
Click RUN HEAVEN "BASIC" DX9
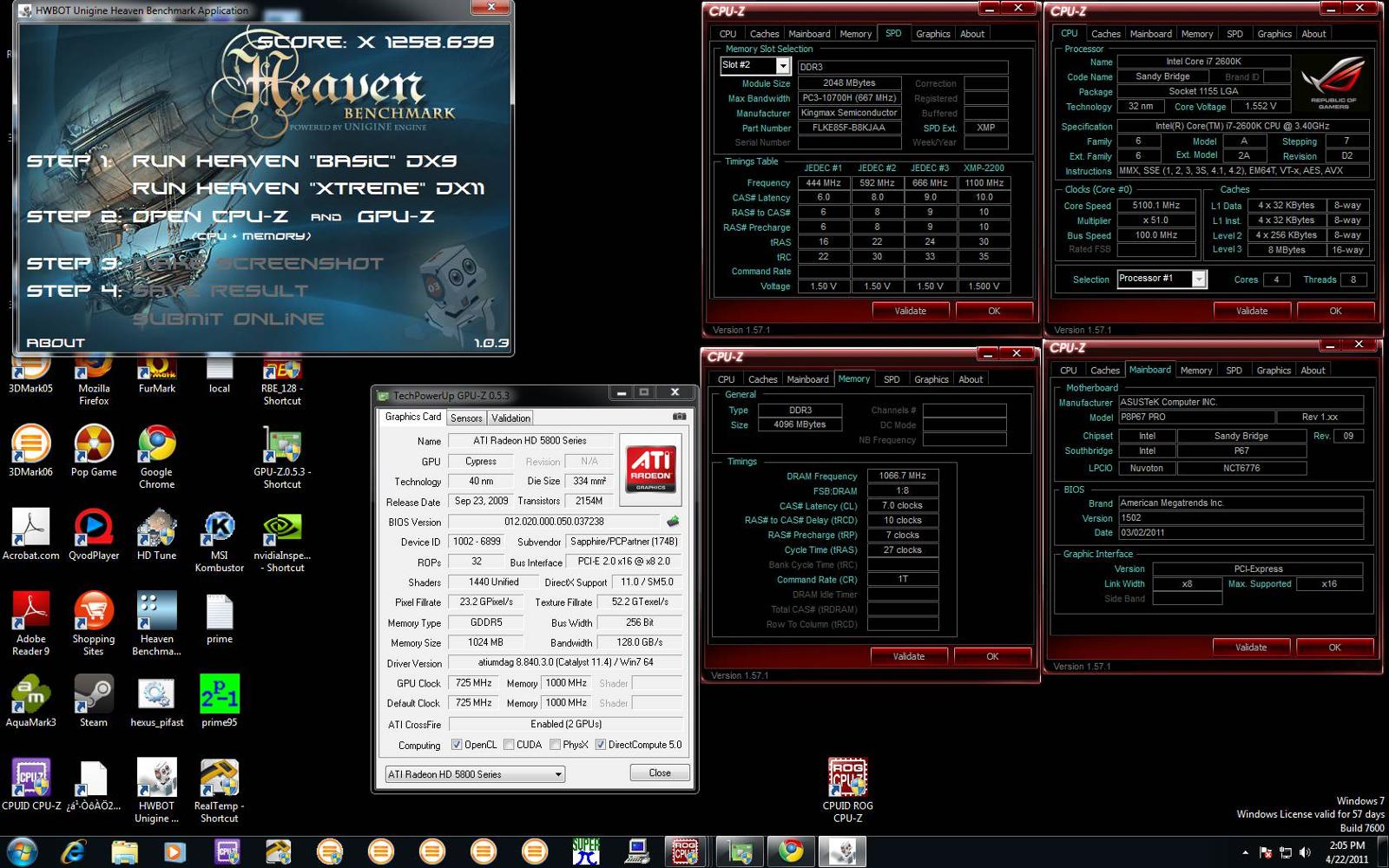294,161
